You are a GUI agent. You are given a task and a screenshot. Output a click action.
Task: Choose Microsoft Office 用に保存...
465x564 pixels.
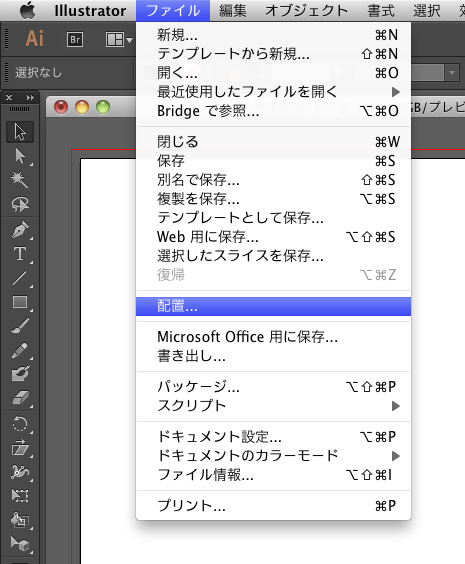(x=273, y=337)
